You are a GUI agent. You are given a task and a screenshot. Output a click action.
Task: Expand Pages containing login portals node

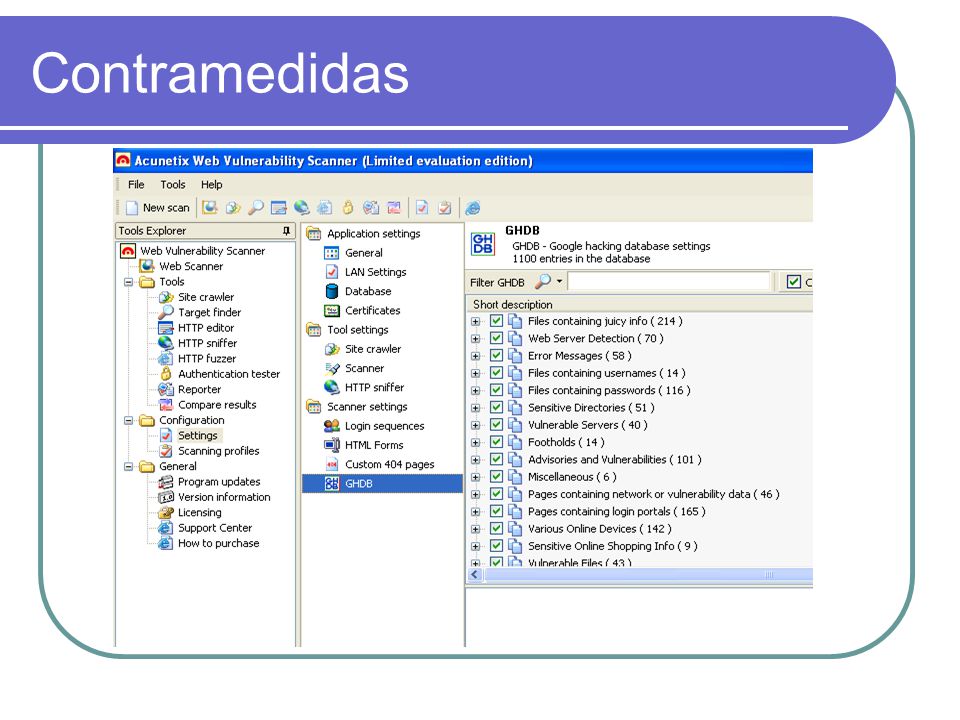[x=475, y=511]
